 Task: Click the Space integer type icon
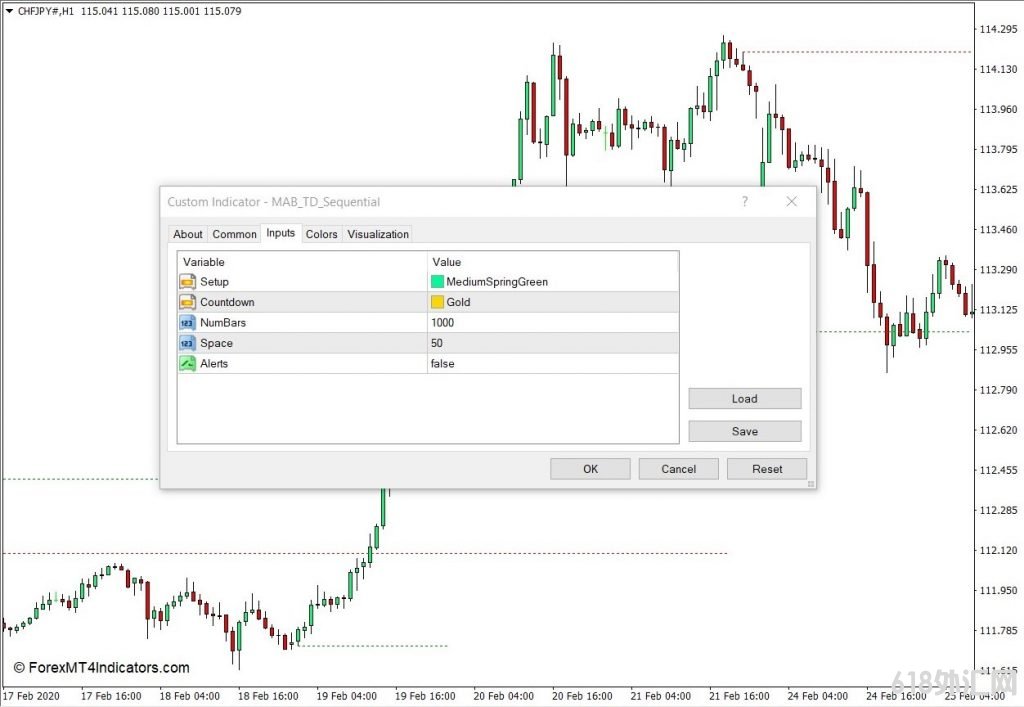[187, 343]
